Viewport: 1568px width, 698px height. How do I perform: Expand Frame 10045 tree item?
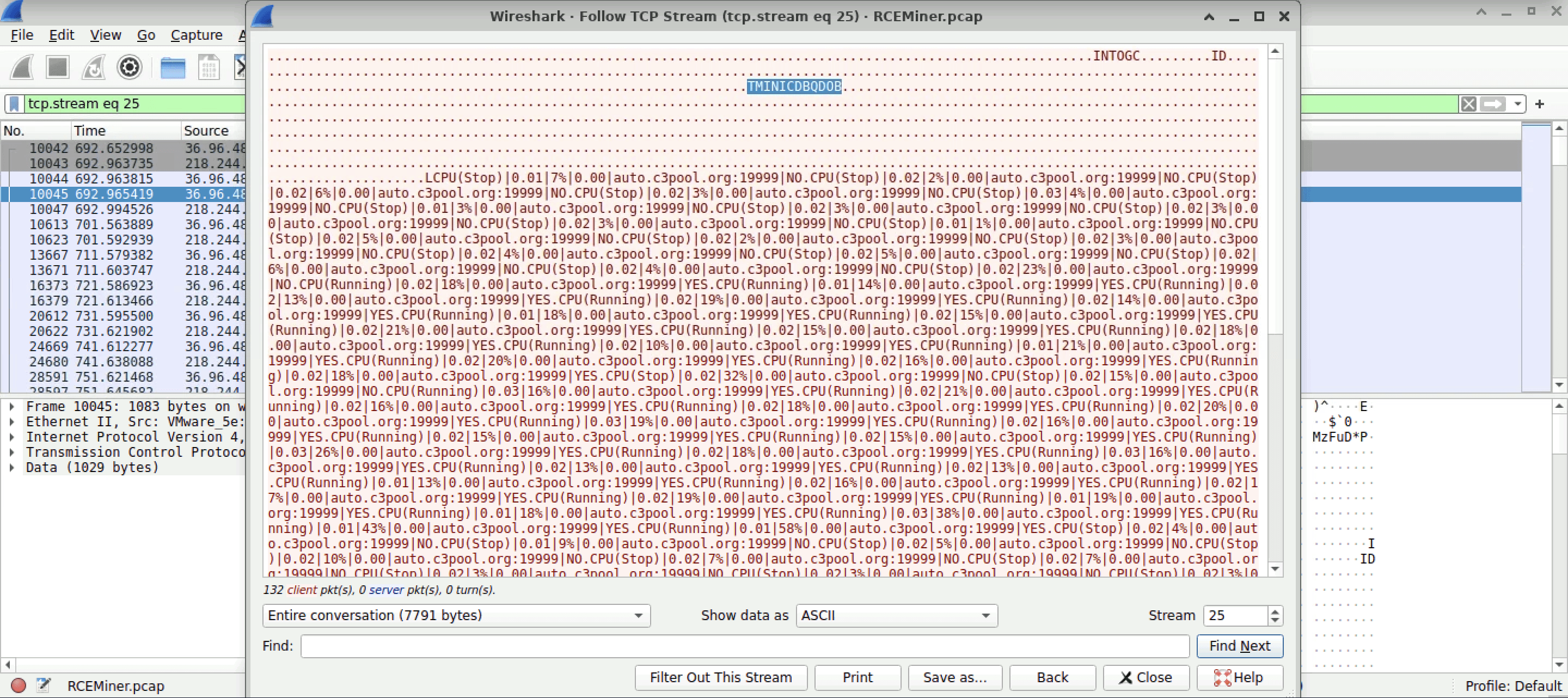pyautogui.click(x=11, y=407)
